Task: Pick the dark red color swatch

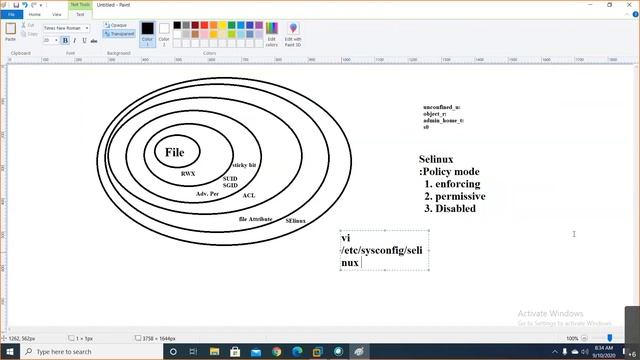Action: [x=195, y=25]
